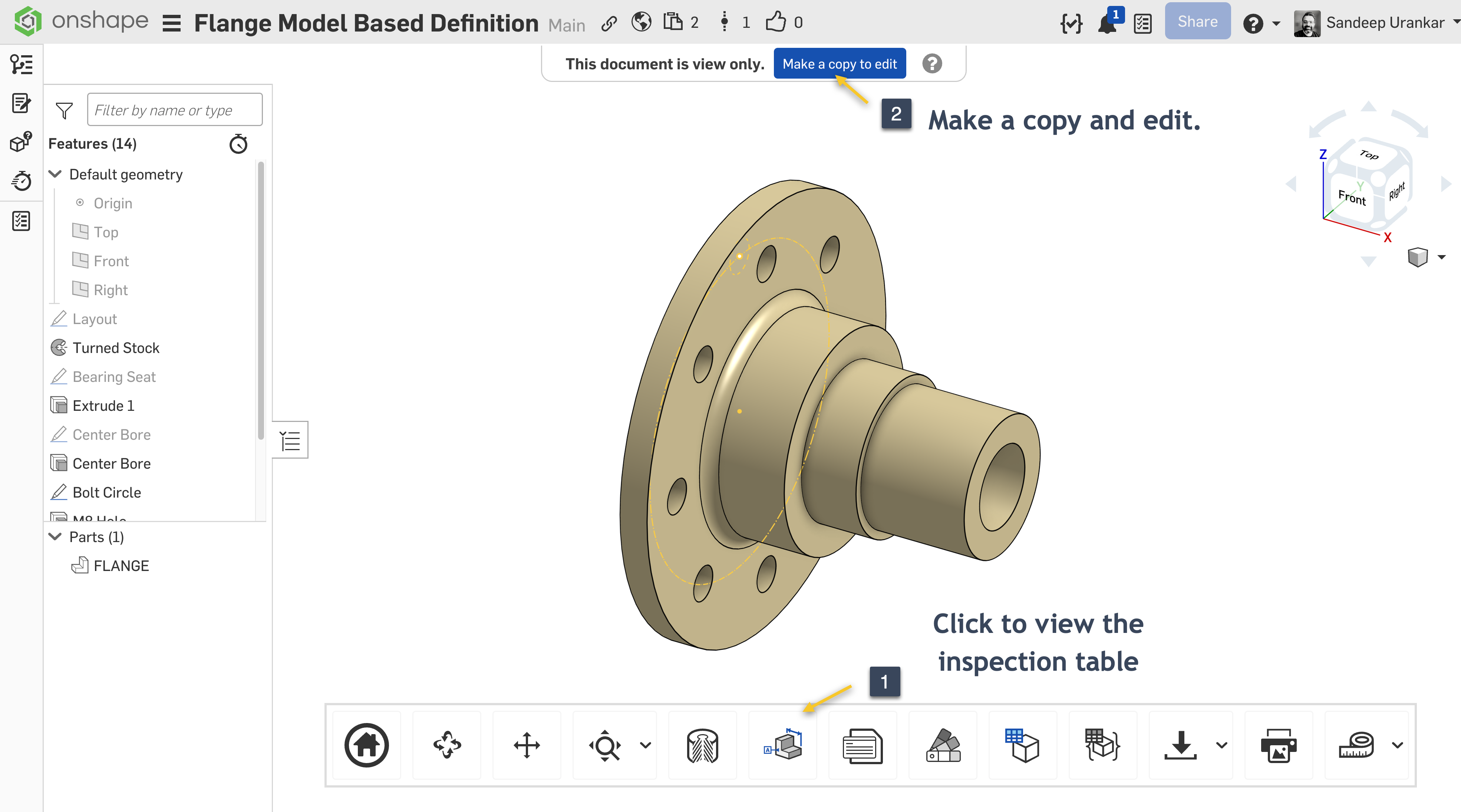This screenshot has width=1461, height=812.
Task: Click Make a copy to edit button
Action: [x=840, y=64]
